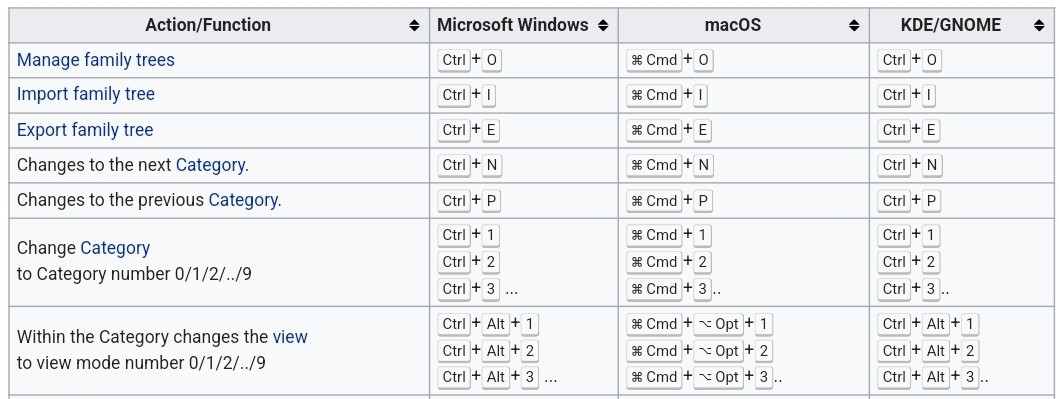This screenshot has width=1059, height=399.
Task: Click the KDE/GNOME column header text
Action: point(951,25)
